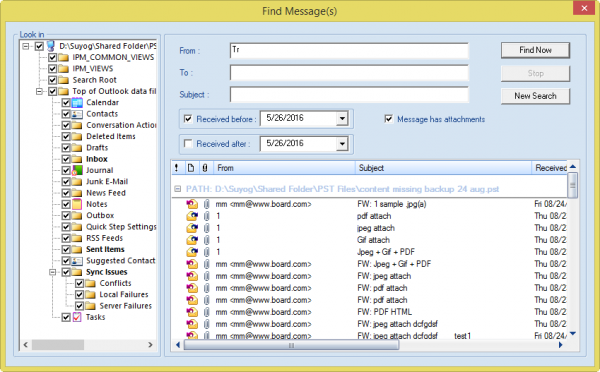Select the IPM_VIEWS folder
Screen dimensions: 600x372
[93, 69]
